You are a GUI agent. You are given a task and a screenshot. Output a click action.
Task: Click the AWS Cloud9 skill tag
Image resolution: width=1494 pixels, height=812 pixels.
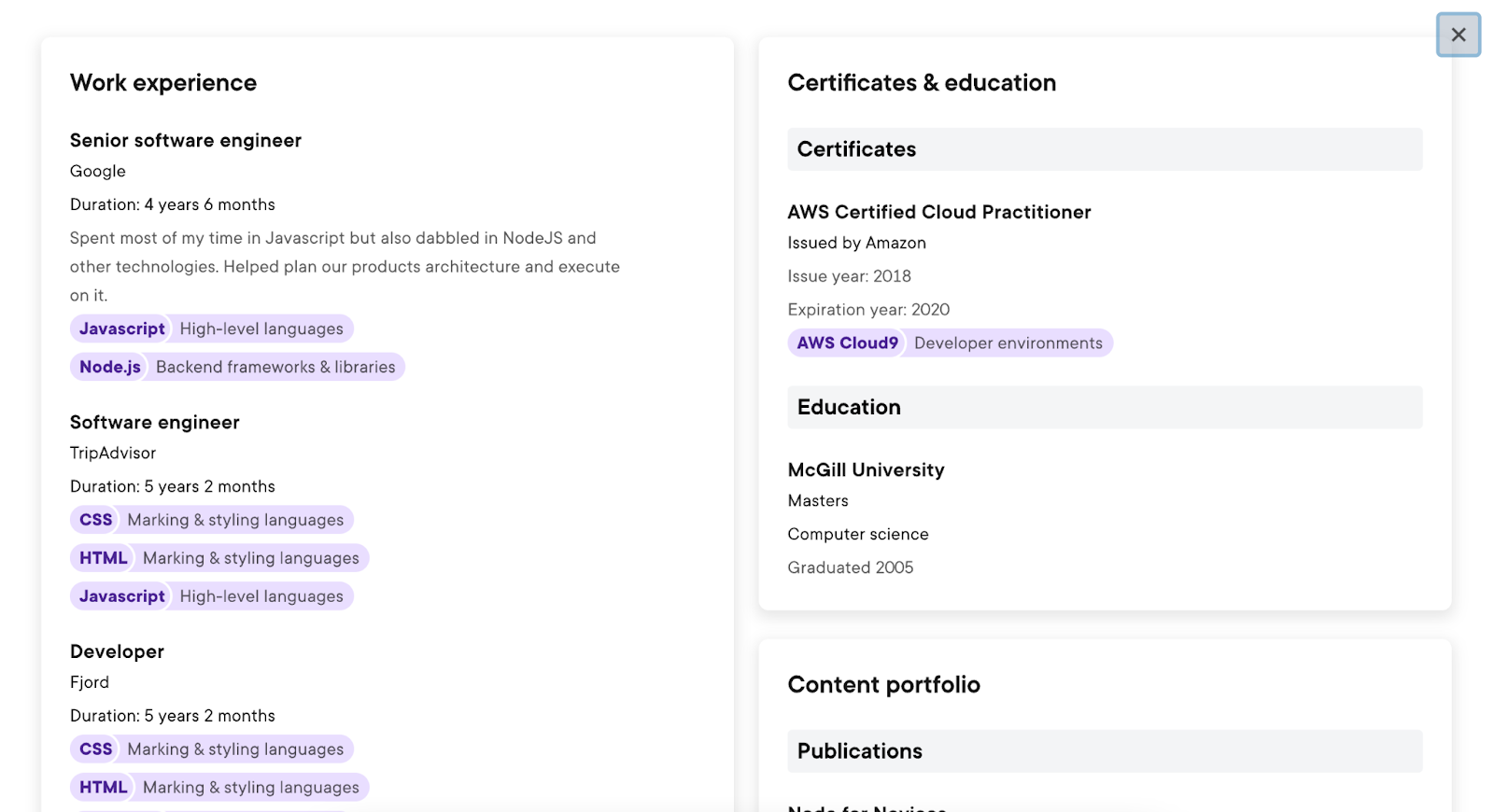(951, 343)
